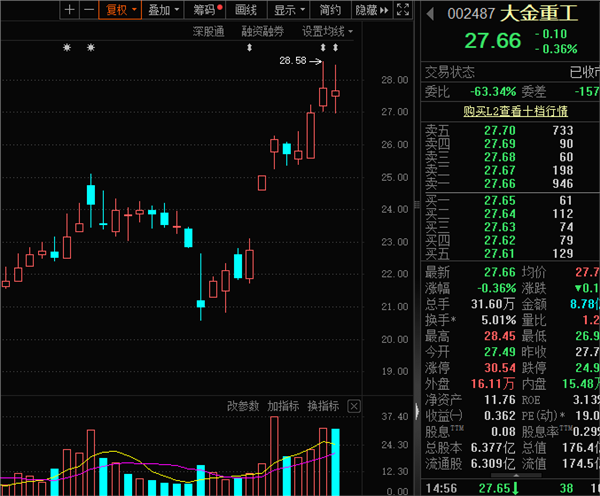Viewport: 600px width, 496px height.
Task: Click the 总手 value 31.60万
Action: [x=493, y=304]
